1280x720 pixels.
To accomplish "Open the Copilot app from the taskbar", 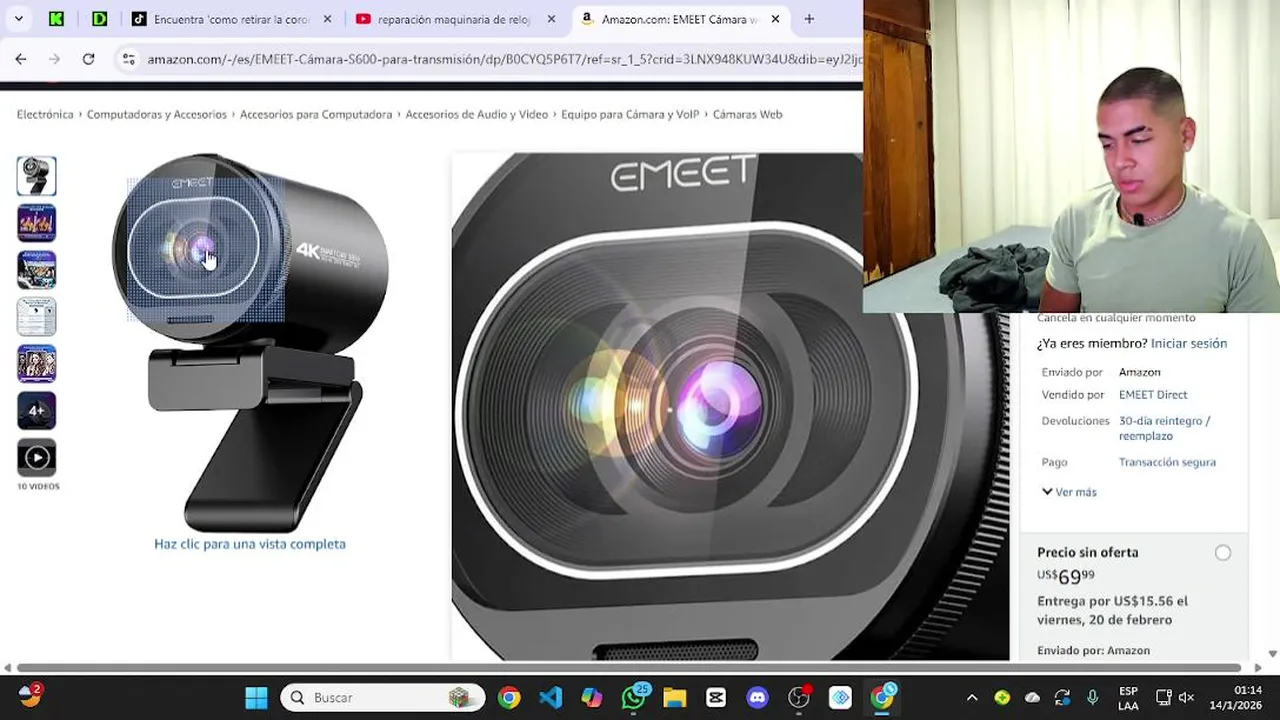I will click(591, 697).
